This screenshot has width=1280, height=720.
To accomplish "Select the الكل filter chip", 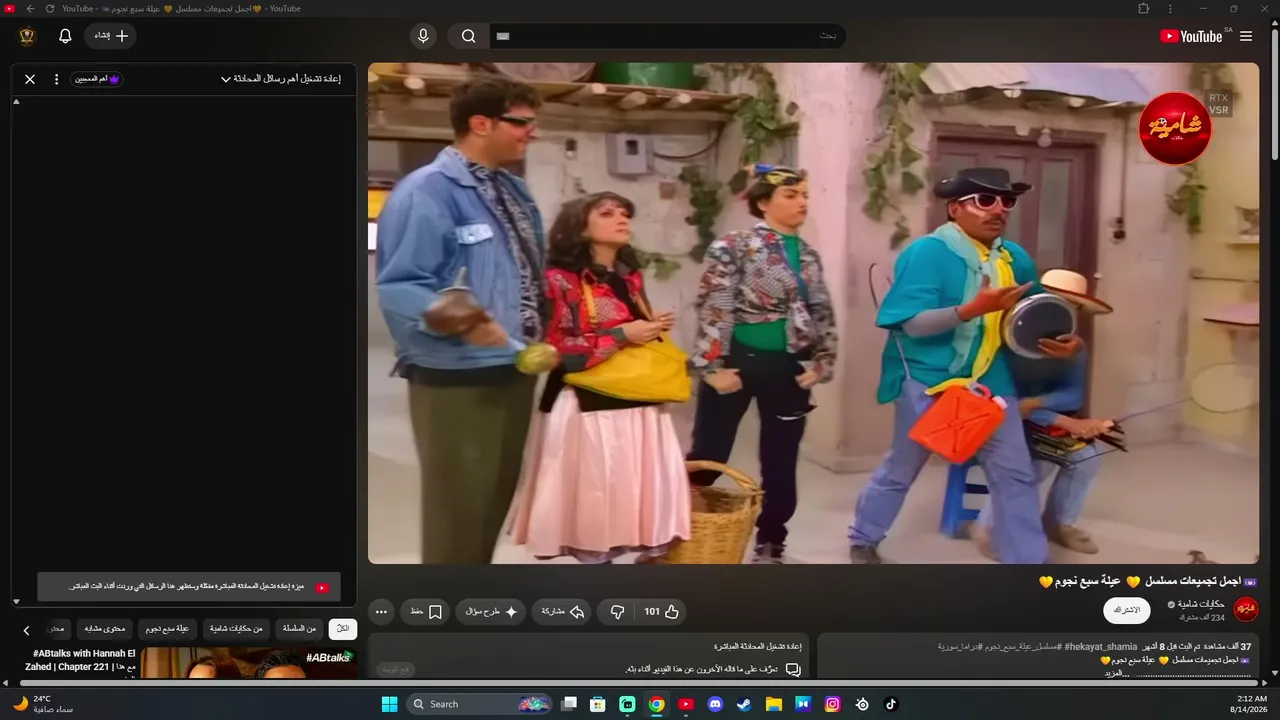I will click(343, 629).
